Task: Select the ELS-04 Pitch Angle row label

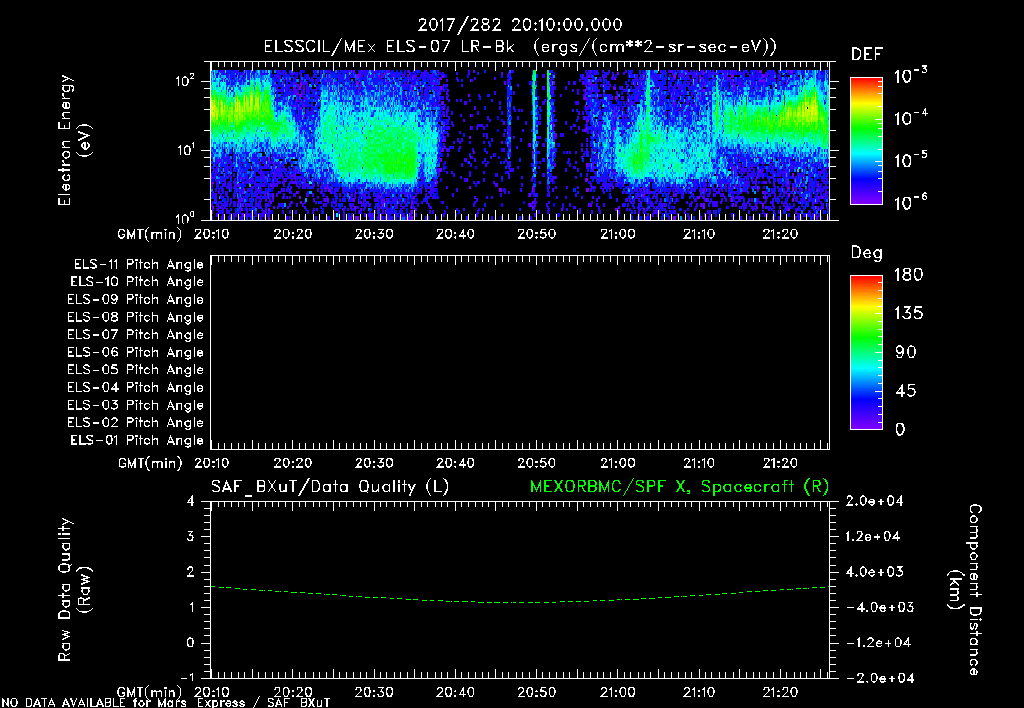Action: [x=136, y=387]
